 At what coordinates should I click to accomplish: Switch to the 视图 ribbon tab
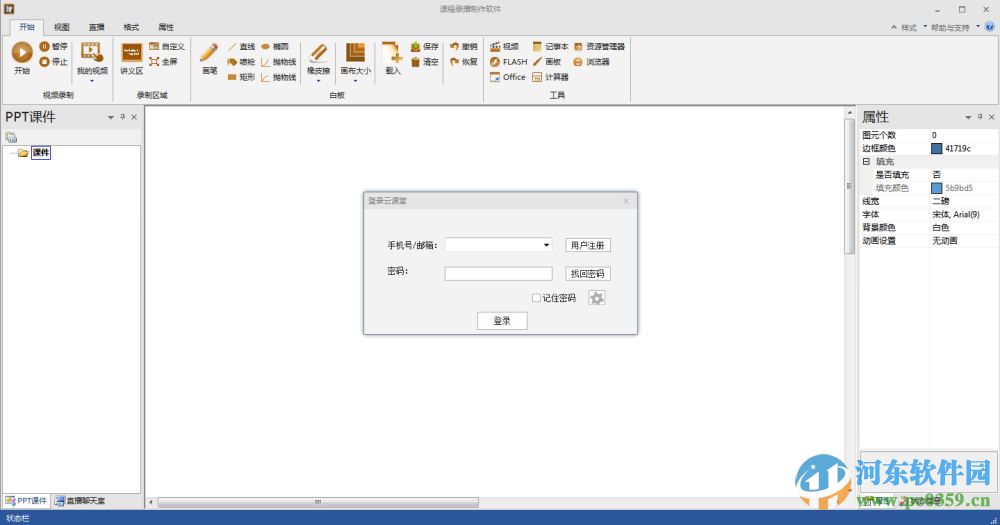[x=62, y=27]
